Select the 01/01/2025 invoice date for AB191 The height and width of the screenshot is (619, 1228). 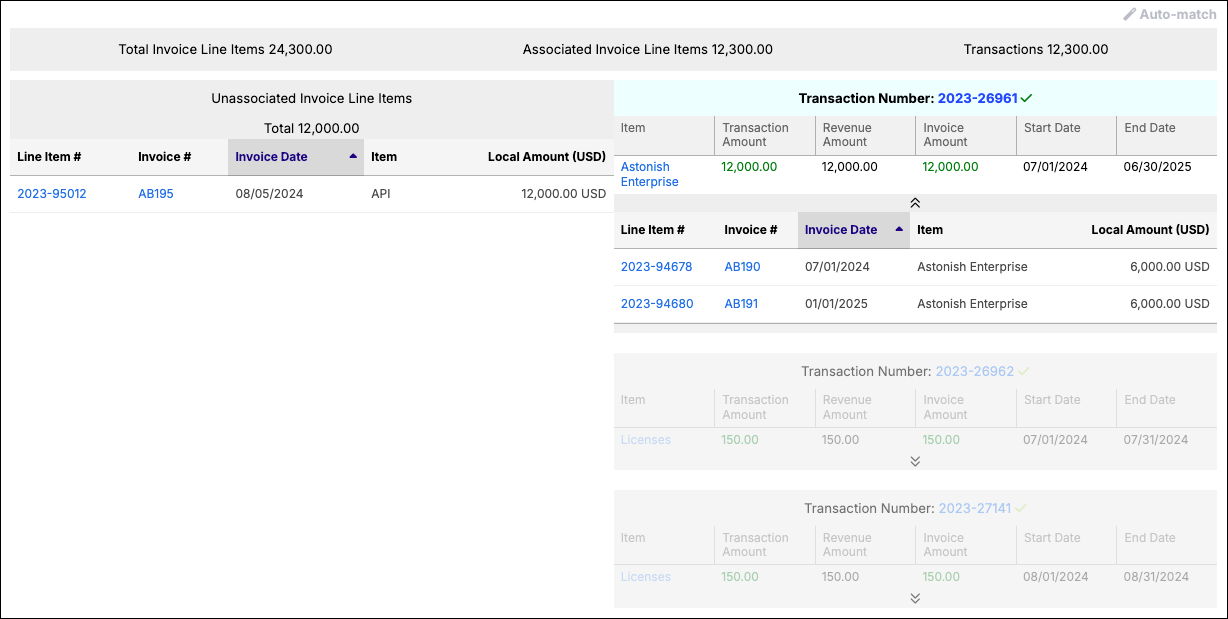tap(836, 304)
